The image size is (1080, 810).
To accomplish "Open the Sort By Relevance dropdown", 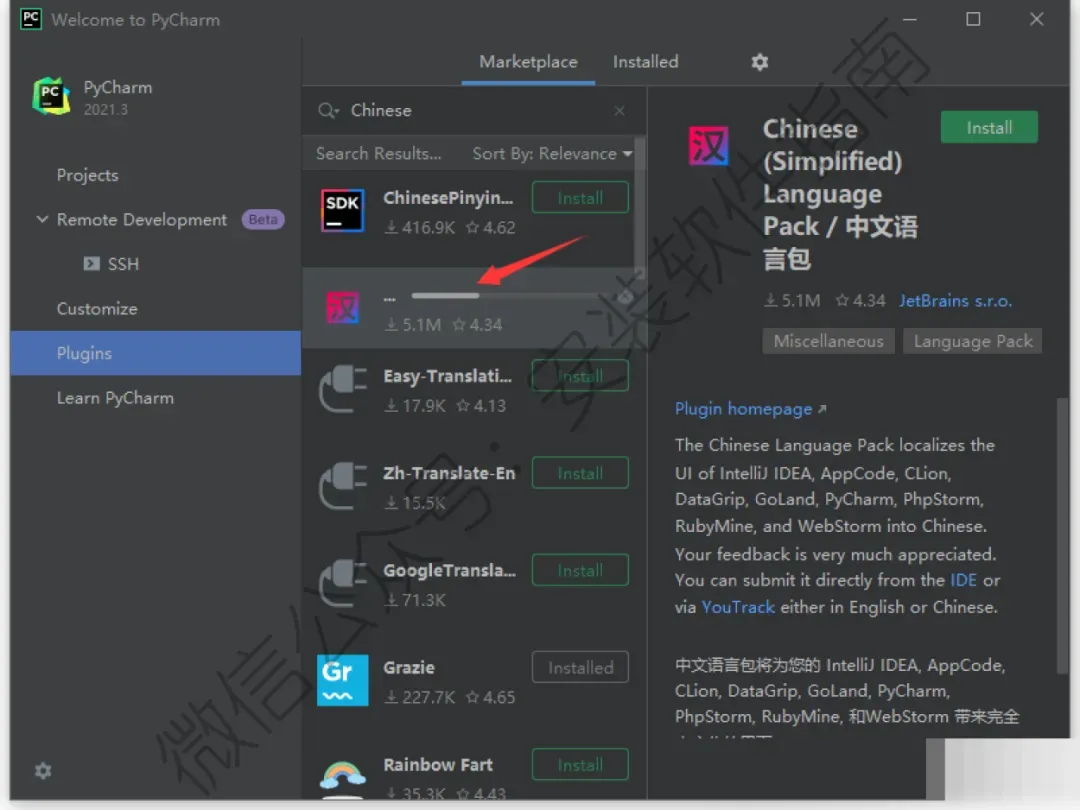I will (552, 154).
